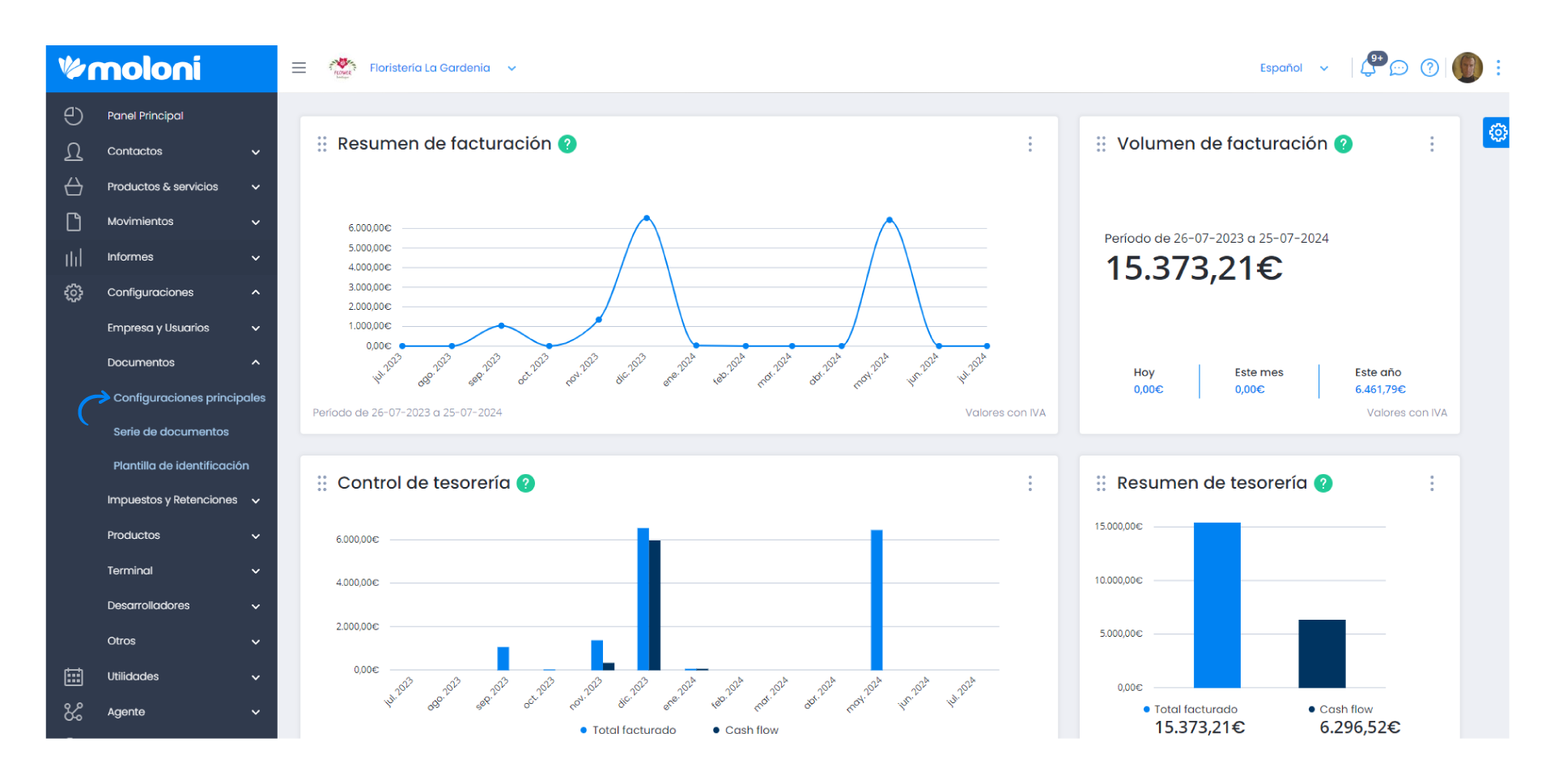Open the Resumen de facturación widget options menu
The image size is (1554, 784).
click(x=1030, y=144)
